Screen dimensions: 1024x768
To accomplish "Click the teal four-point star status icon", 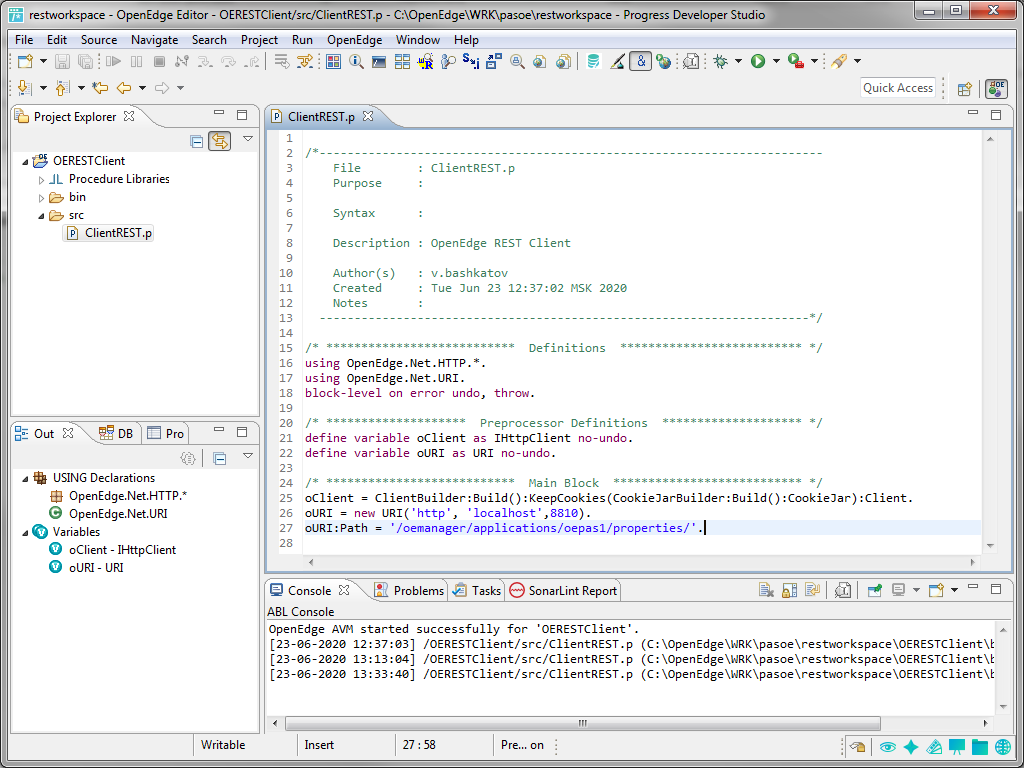I will point(910,746).
